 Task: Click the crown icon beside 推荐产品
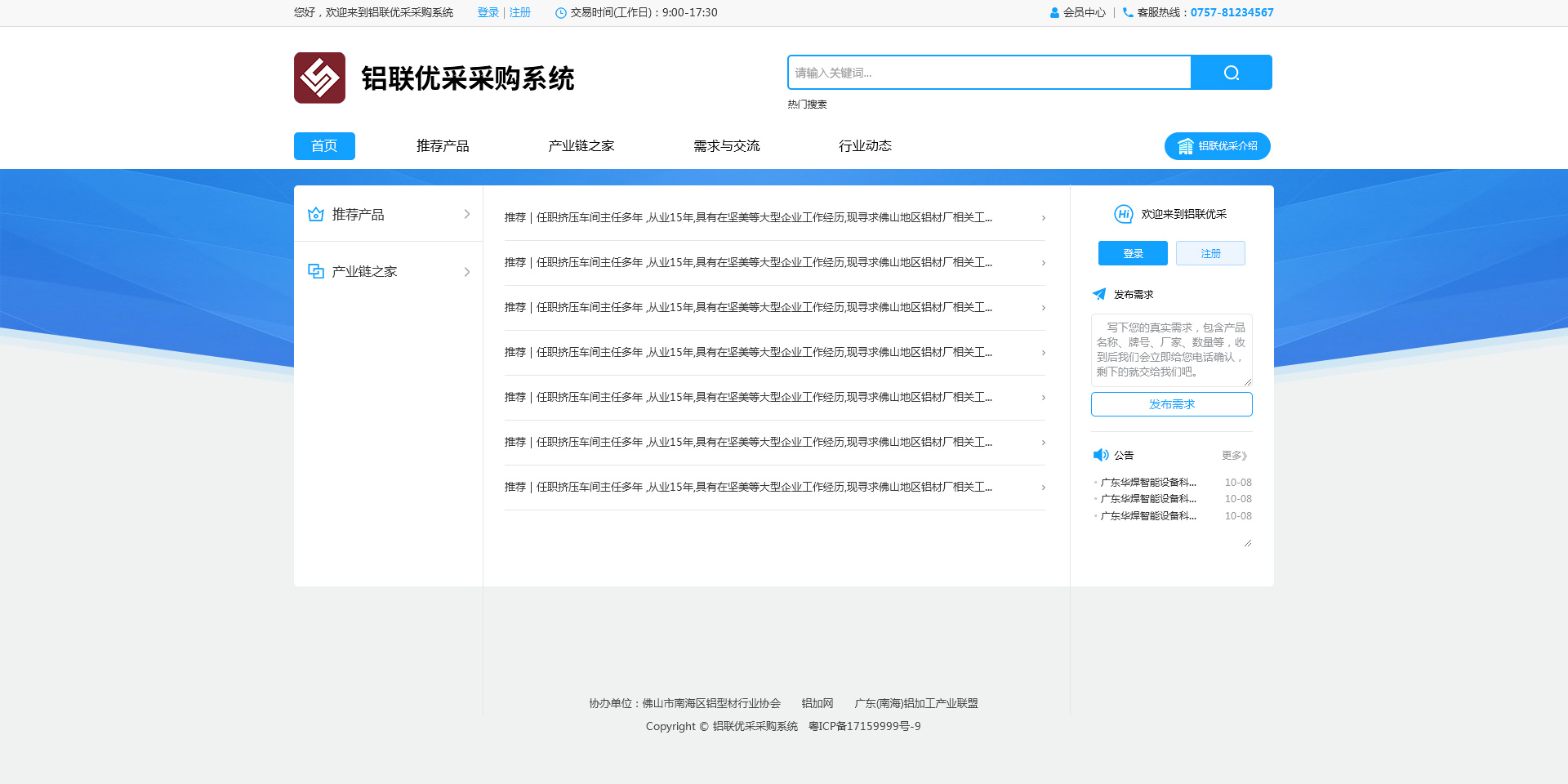pyautogui.click(x=316, y=214)
